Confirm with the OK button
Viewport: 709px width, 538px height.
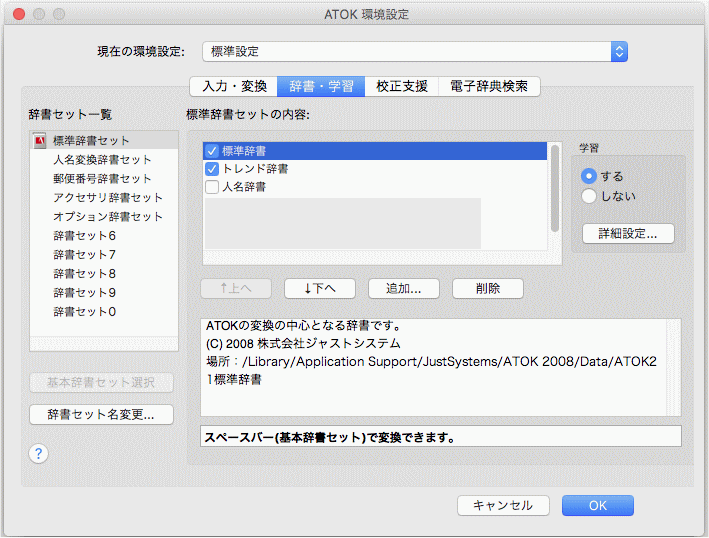point(598,505)
